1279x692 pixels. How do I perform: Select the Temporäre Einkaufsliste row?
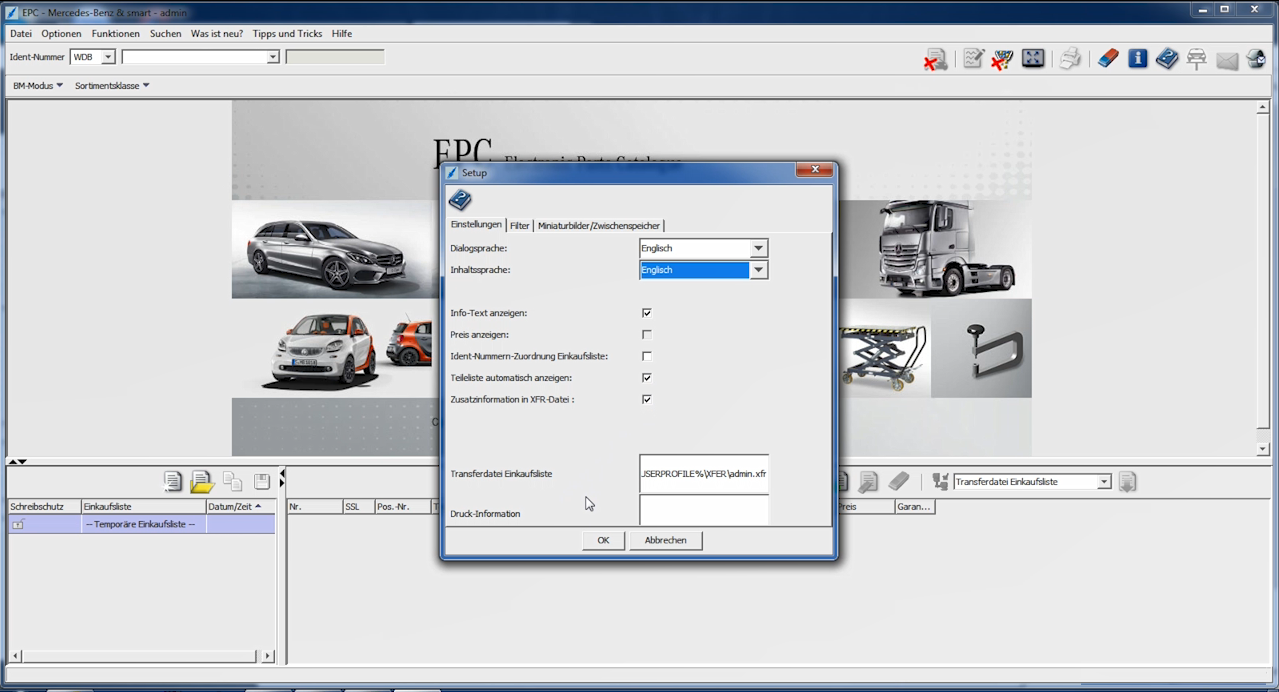pos(141,524)
